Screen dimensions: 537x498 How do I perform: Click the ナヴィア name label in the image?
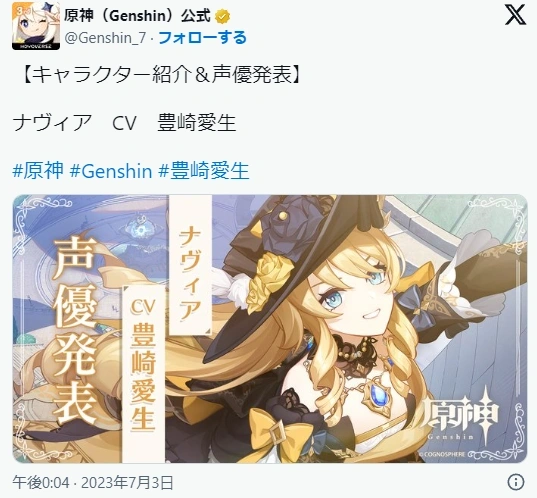click(x=190, y=274)
